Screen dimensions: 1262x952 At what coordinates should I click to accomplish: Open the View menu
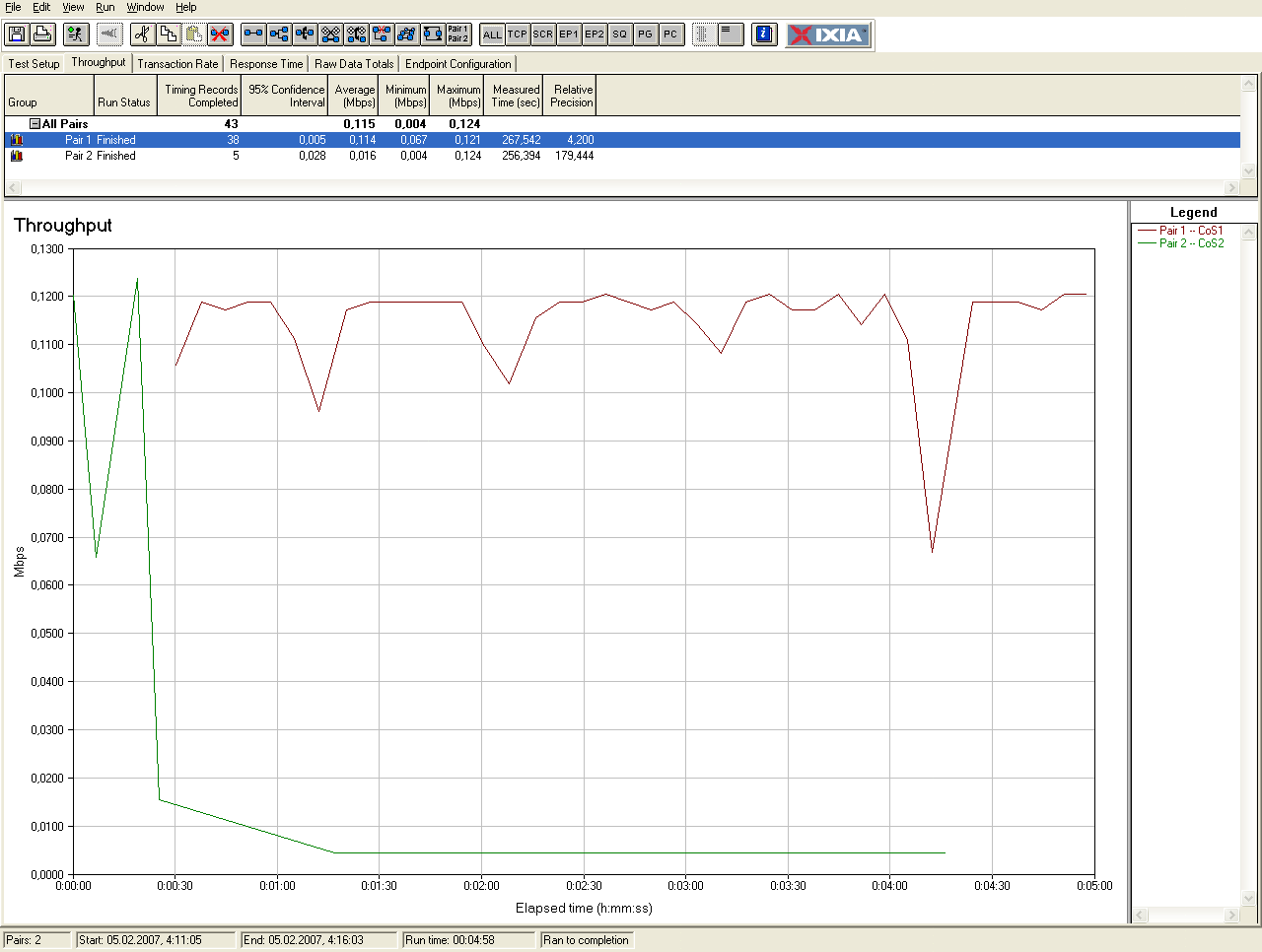point(74,7)
